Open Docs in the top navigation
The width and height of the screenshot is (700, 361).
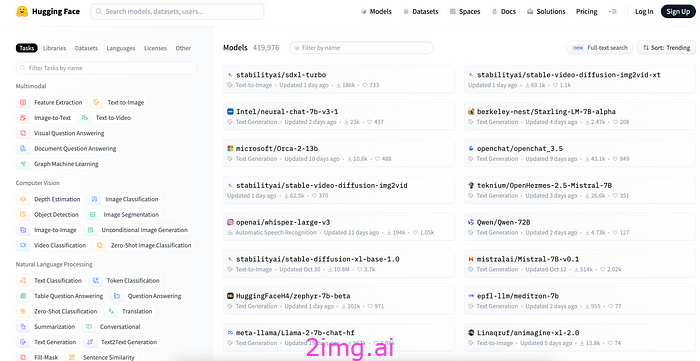click(504, 12)
